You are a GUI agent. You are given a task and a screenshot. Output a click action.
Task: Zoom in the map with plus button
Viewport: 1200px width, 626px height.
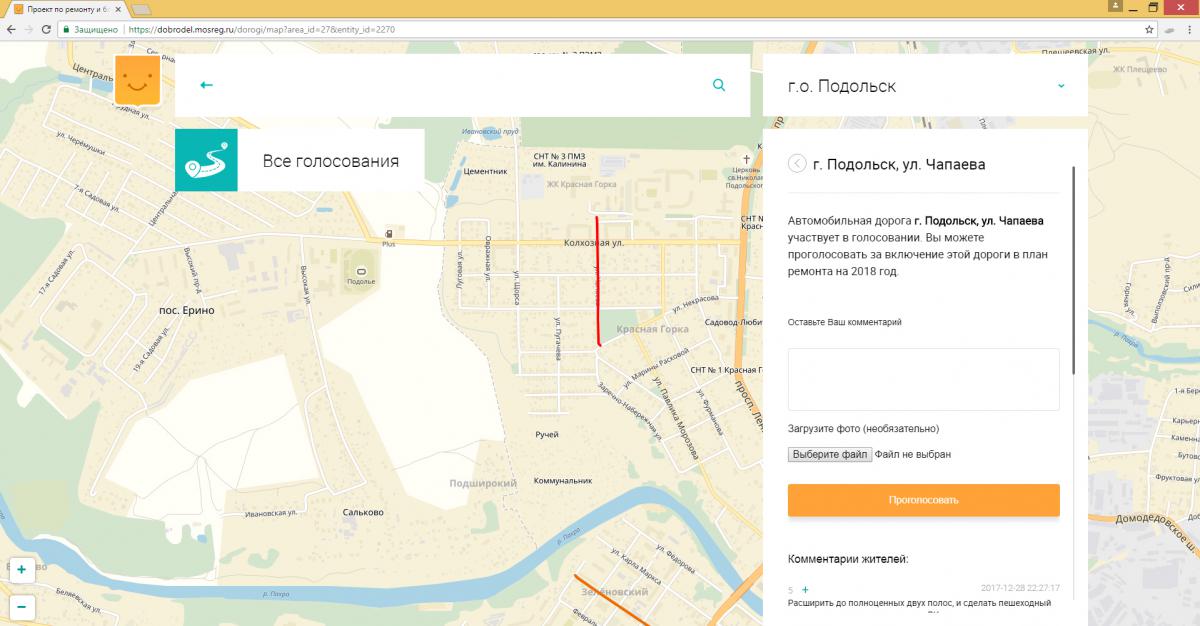coord(21,569)
